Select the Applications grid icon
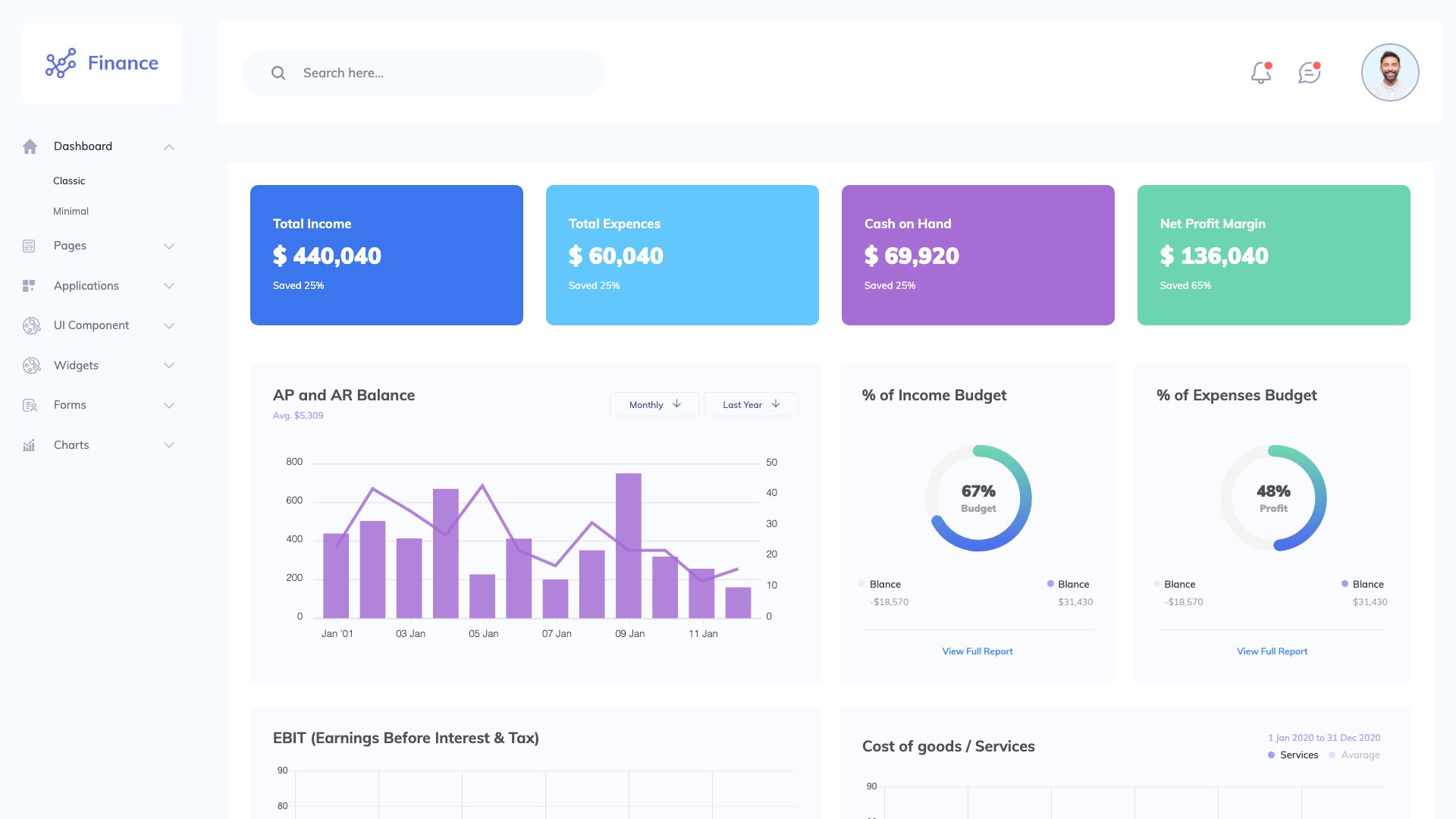Screen dimensions: 1456x819 (30, 286)
